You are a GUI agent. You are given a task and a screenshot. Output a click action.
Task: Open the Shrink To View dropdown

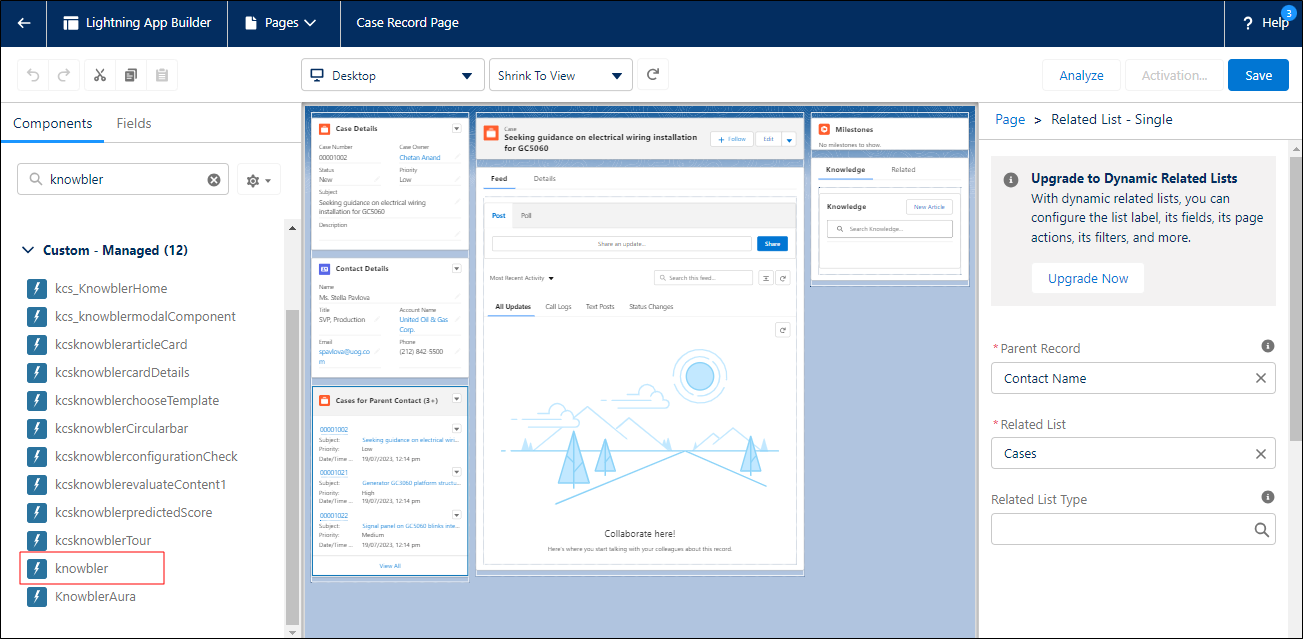pyautogui.click(x=560, y=75)
